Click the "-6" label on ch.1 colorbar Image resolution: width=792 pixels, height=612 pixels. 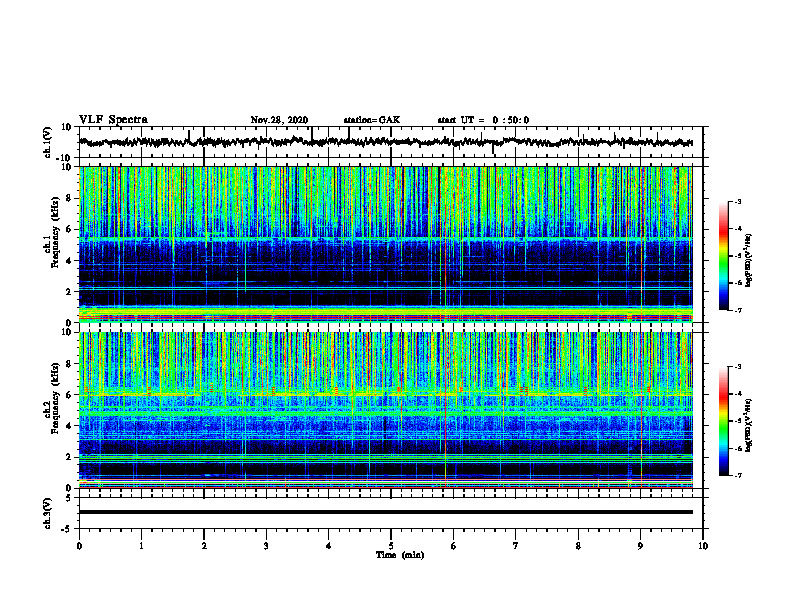pos(737,283)
